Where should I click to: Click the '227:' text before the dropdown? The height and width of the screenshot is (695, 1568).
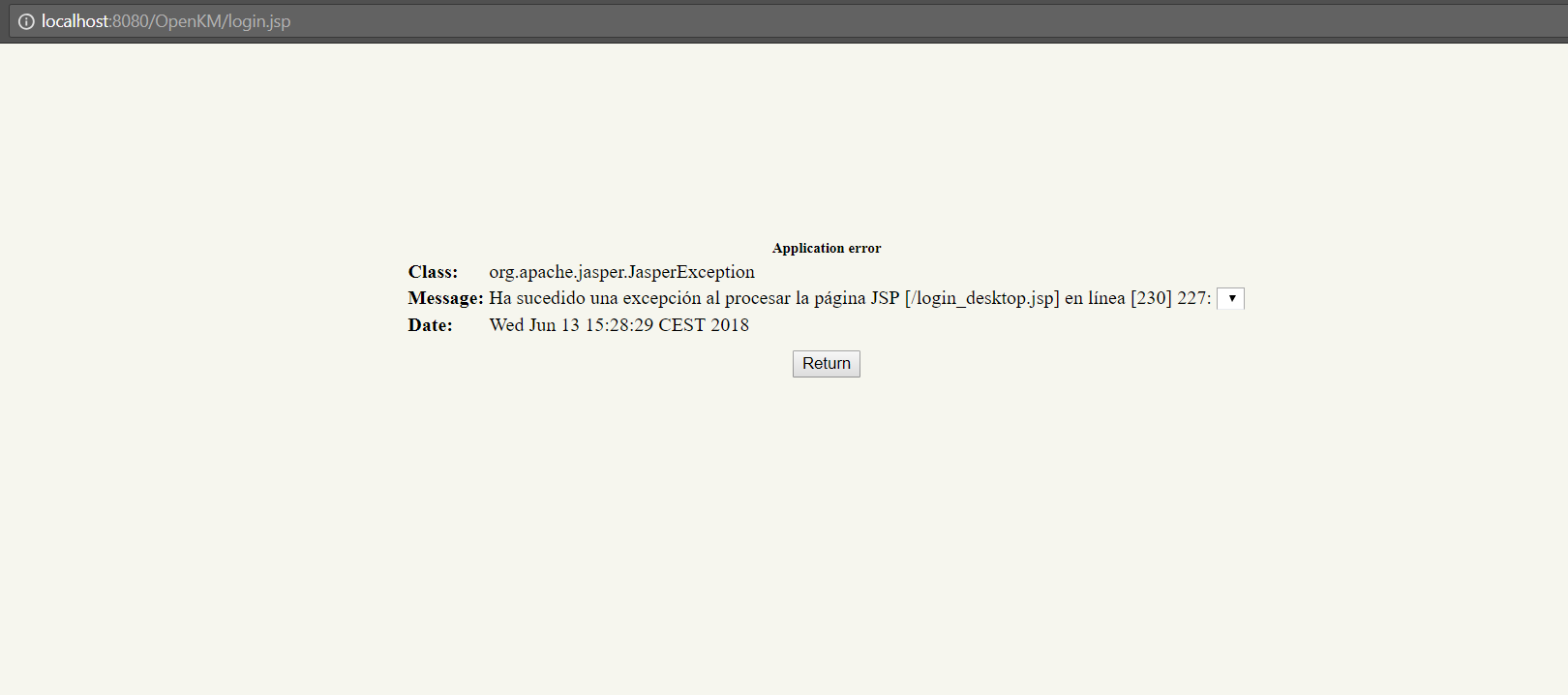click(1193, 298)
